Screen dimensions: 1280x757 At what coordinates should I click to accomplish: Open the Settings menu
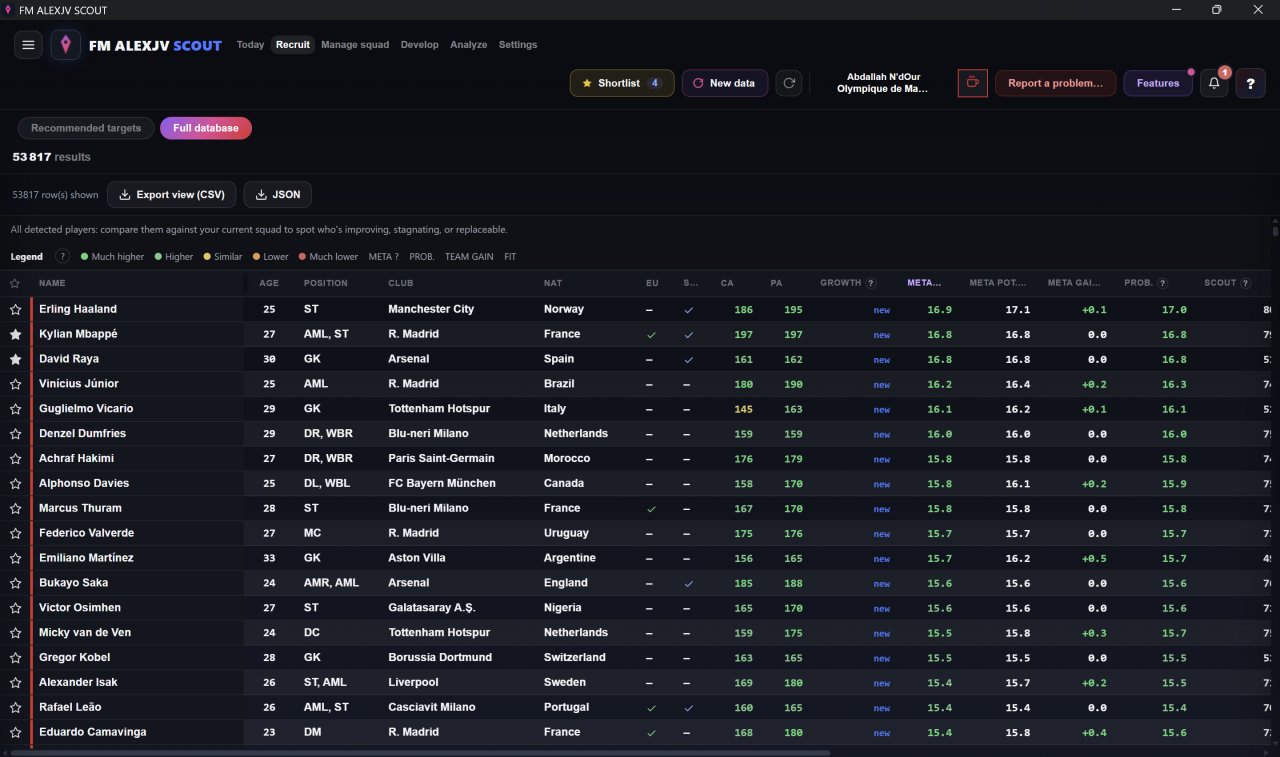tap(518, 45)
